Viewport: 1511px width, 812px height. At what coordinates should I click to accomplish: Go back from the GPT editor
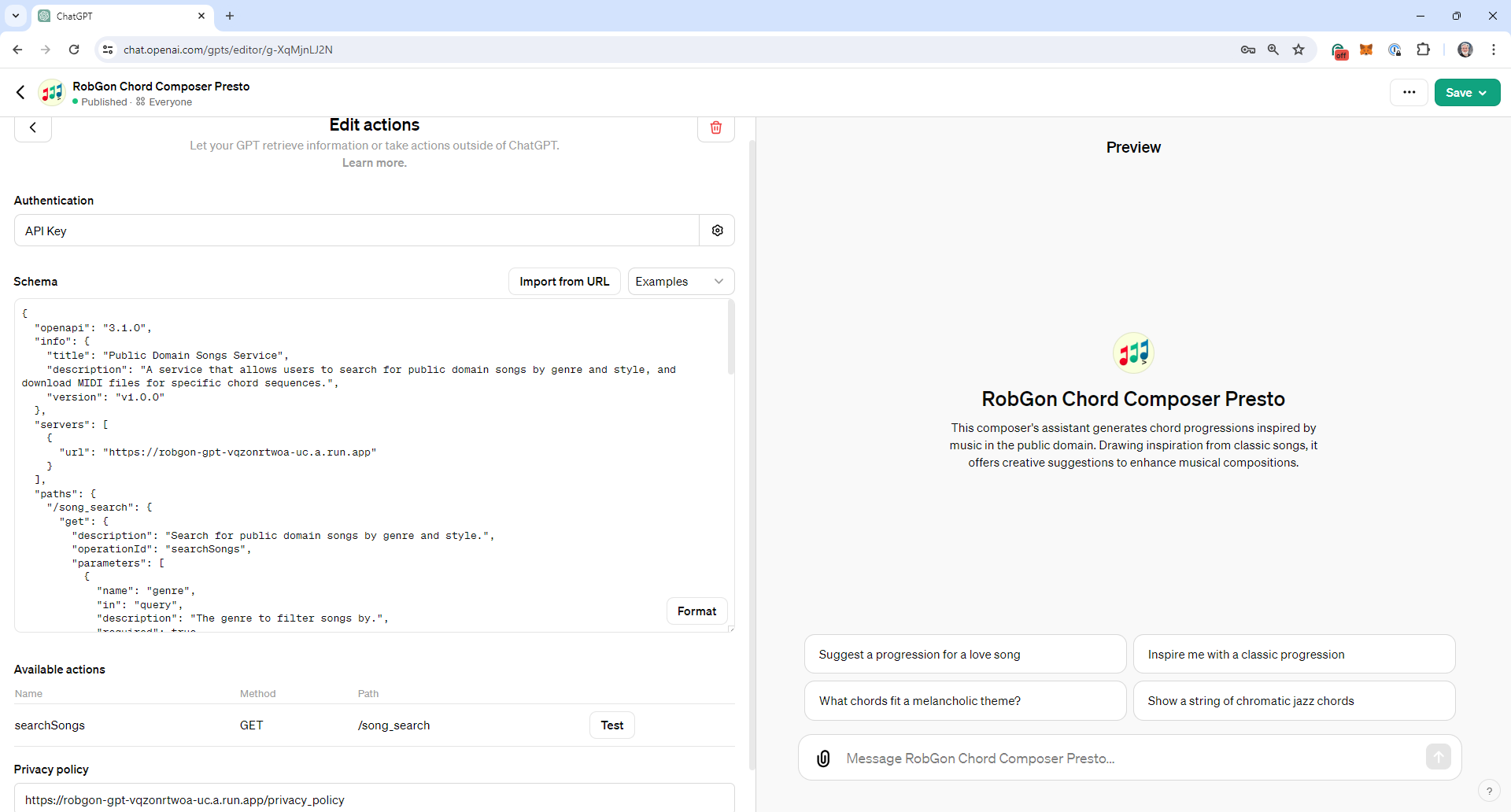tap(21, 93)
